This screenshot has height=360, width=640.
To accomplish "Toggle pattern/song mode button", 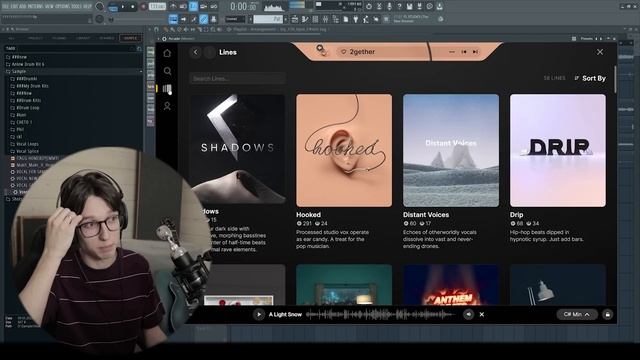I will (113, 7).
